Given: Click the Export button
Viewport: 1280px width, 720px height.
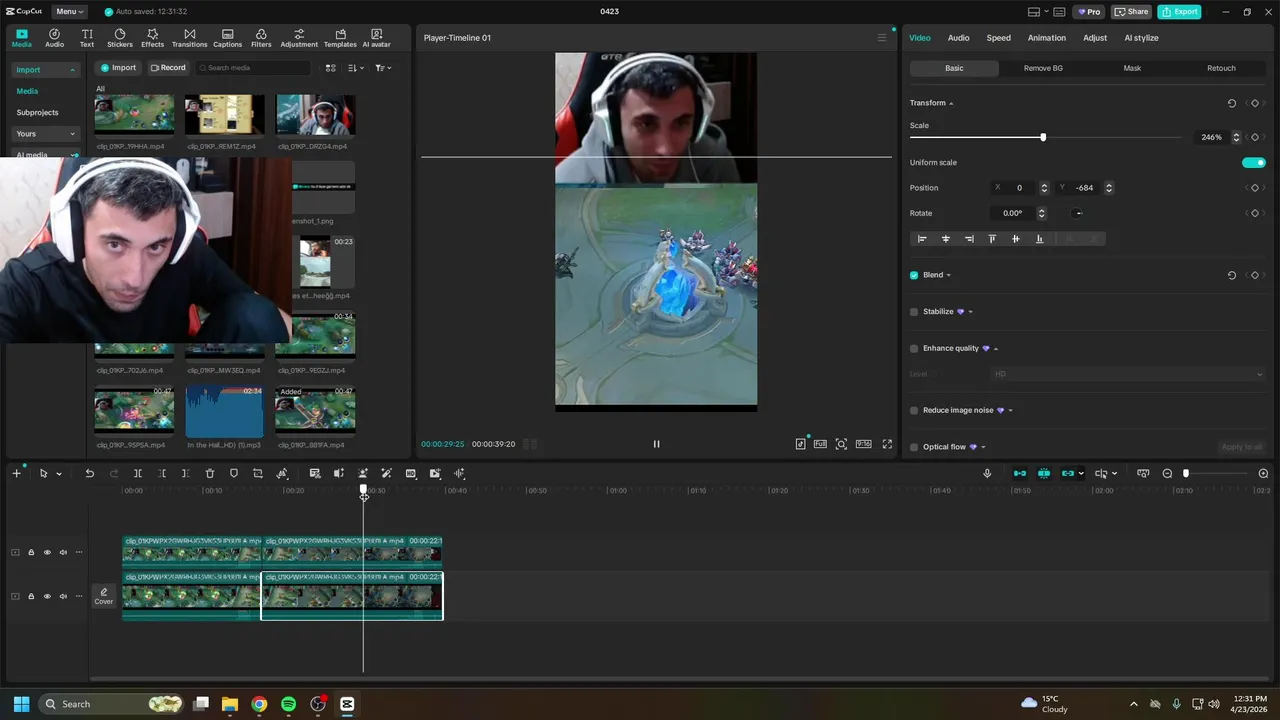Looking at the screenshot, I should (1180, 12).
